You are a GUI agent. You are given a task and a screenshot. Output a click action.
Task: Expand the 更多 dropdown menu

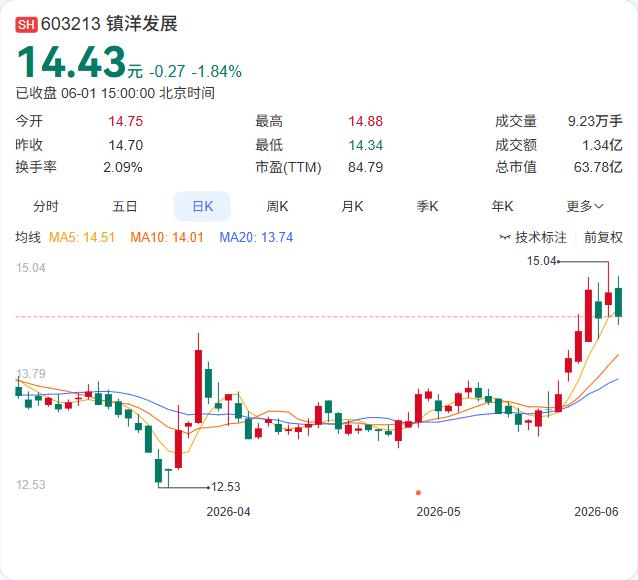click(x=585, y=206)
